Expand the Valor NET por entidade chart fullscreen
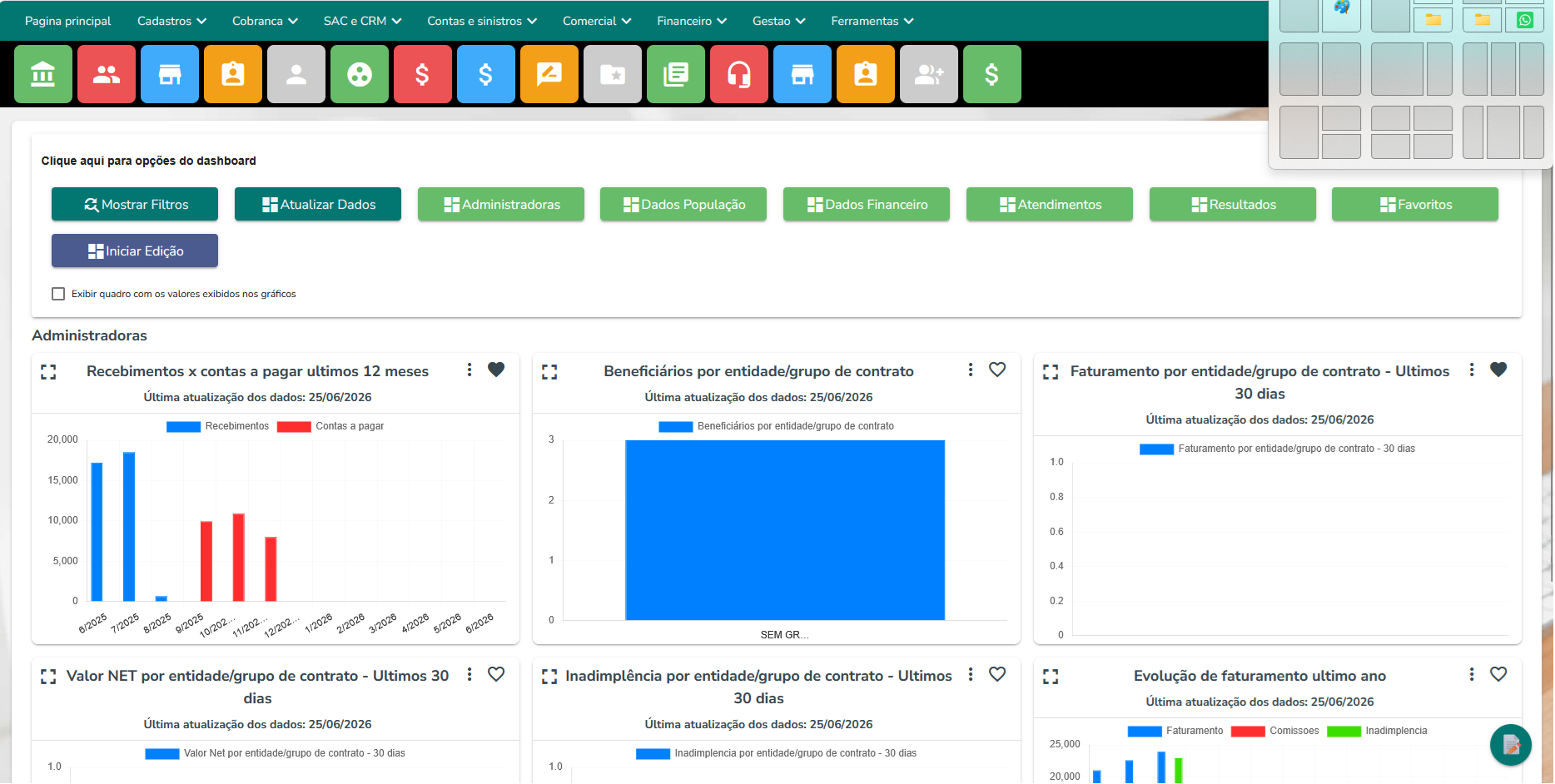1555x784 pixels. [48, 677]
